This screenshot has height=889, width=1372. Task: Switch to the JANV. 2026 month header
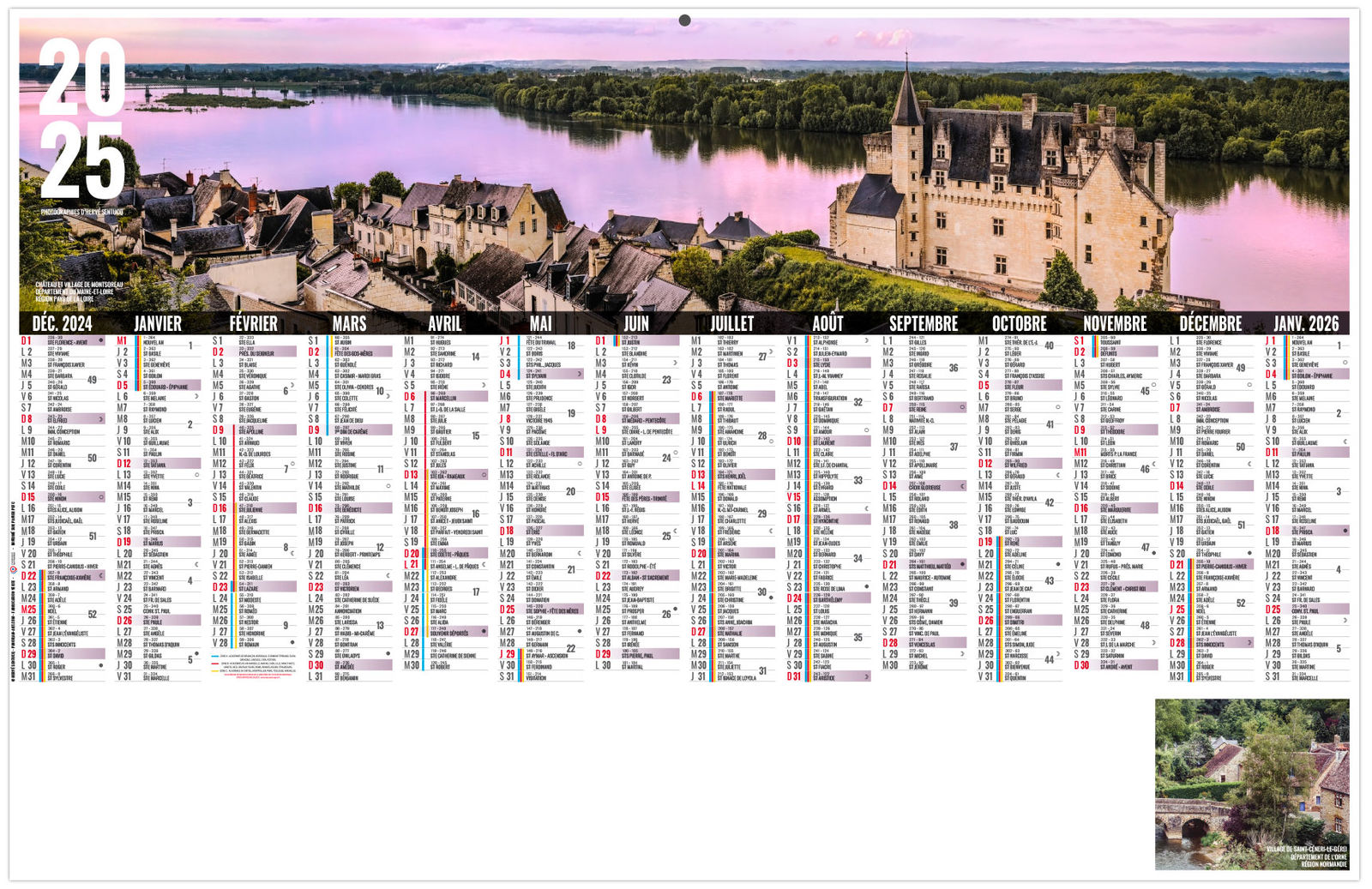[x=1305, y=323]
